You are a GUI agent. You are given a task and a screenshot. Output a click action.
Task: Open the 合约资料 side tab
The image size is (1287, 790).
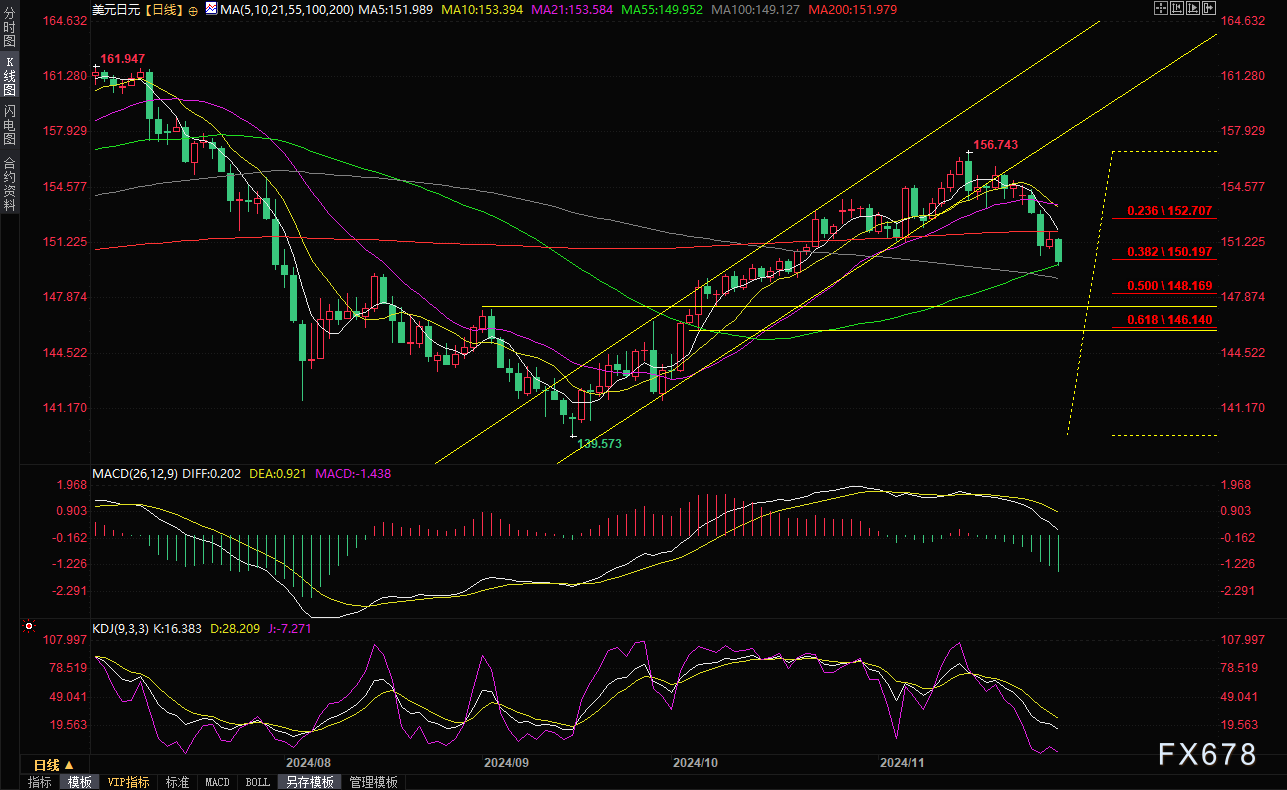(x=9, y=183)
